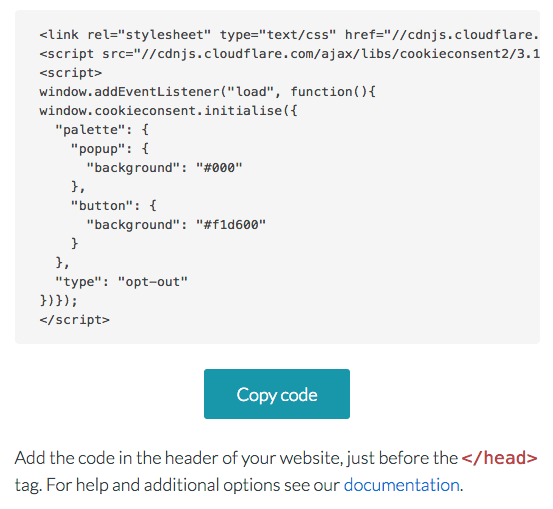Click the "#f1d600" background color value

[x=231, y=225]
